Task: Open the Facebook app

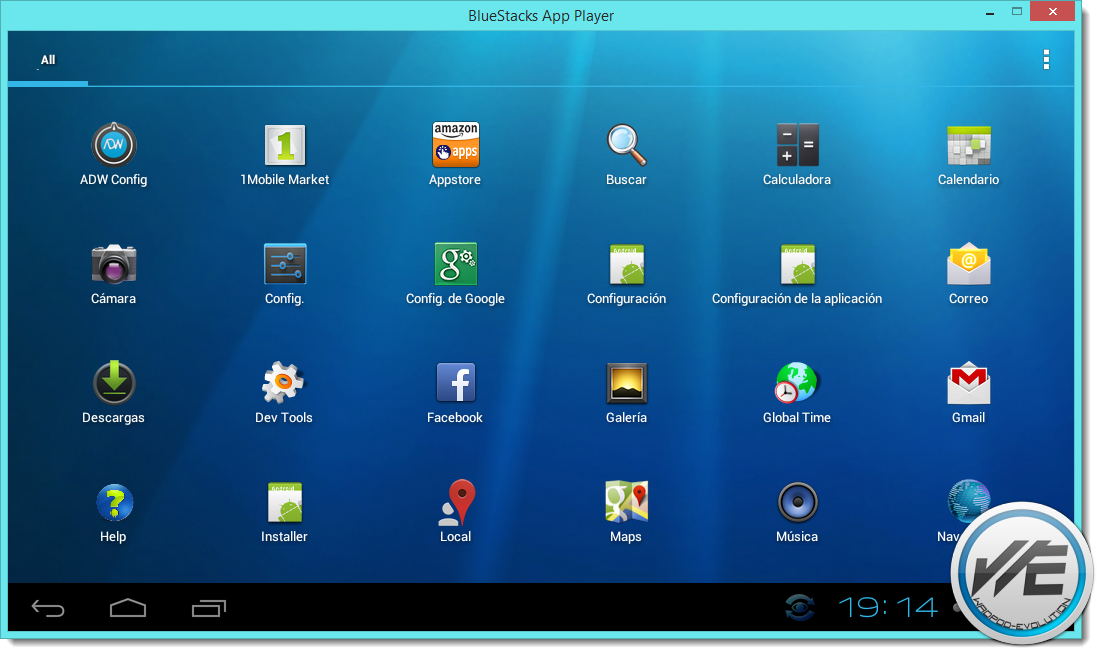Action: tap(455, 383)
